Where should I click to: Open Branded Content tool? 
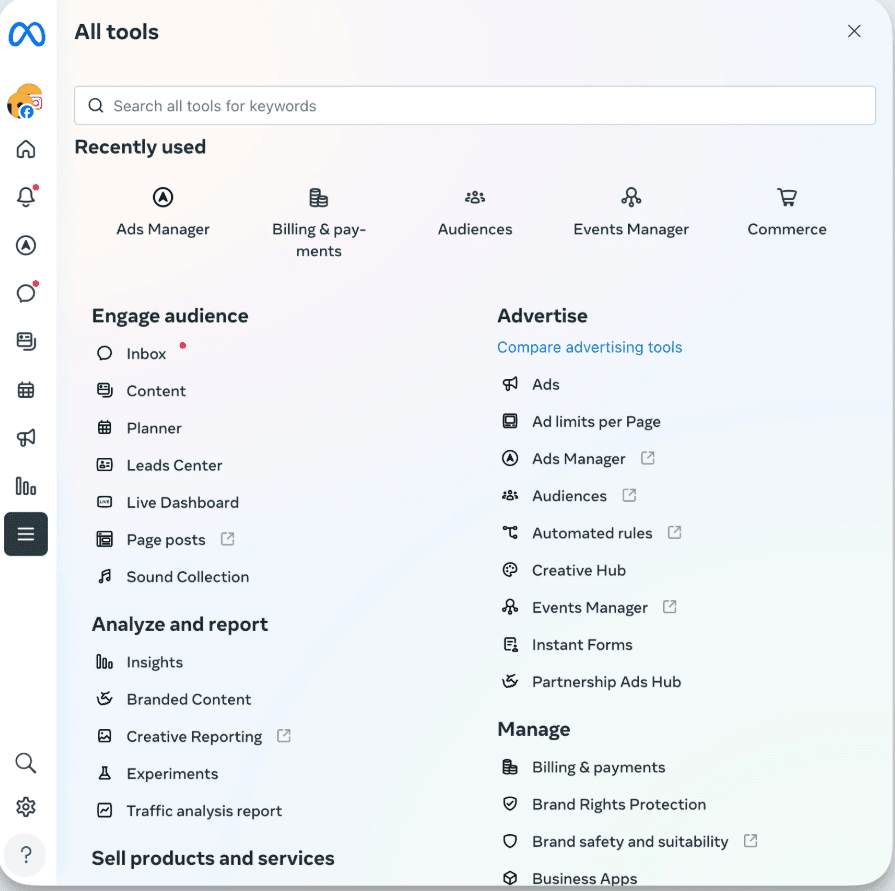tap(174, 699)
